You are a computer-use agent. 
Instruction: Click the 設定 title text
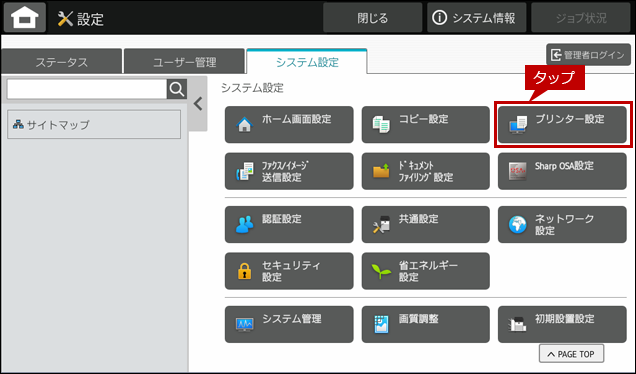coord(90,19)
